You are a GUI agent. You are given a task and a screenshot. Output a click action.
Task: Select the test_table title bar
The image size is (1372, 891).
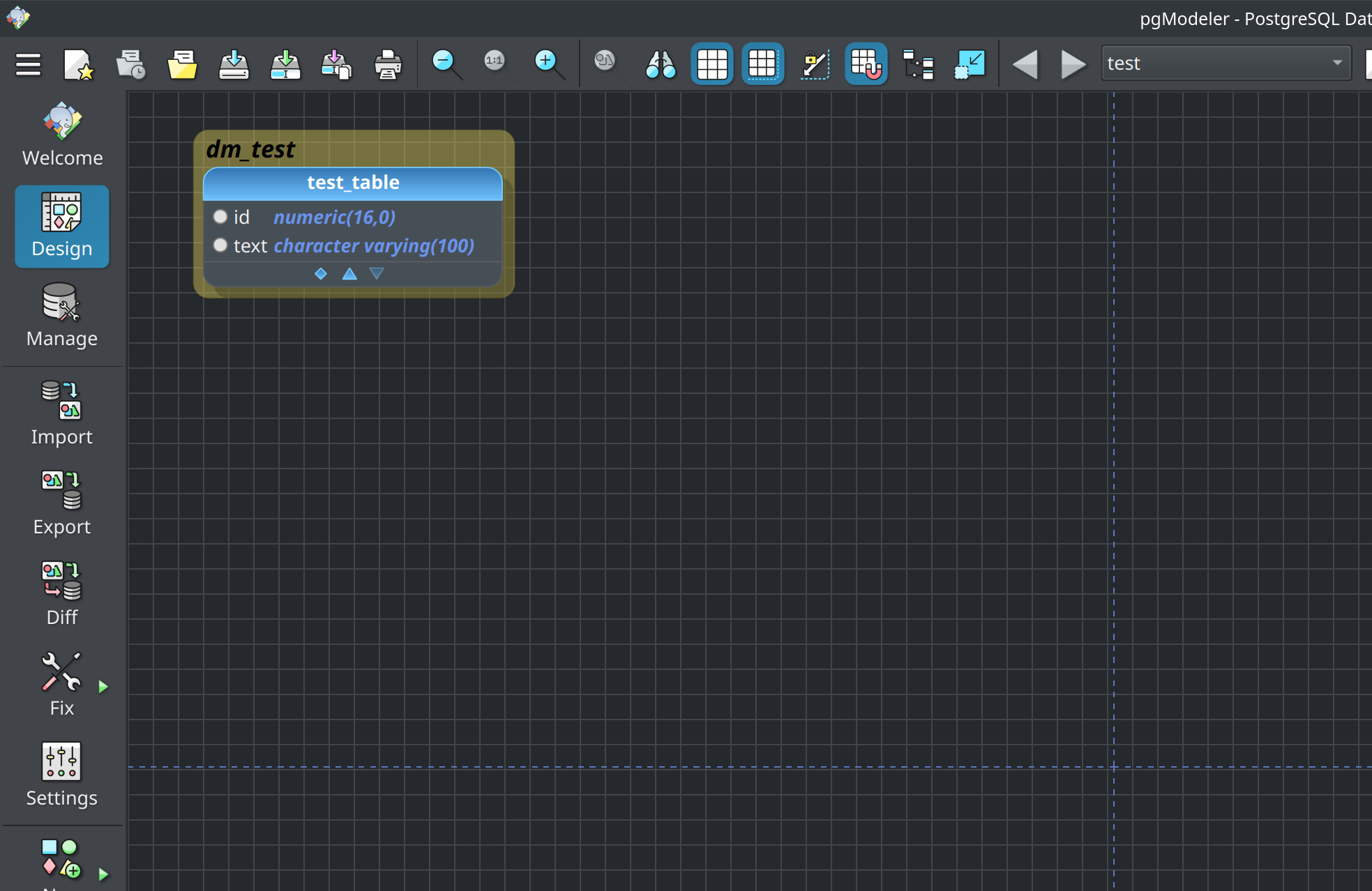(352, 183)
